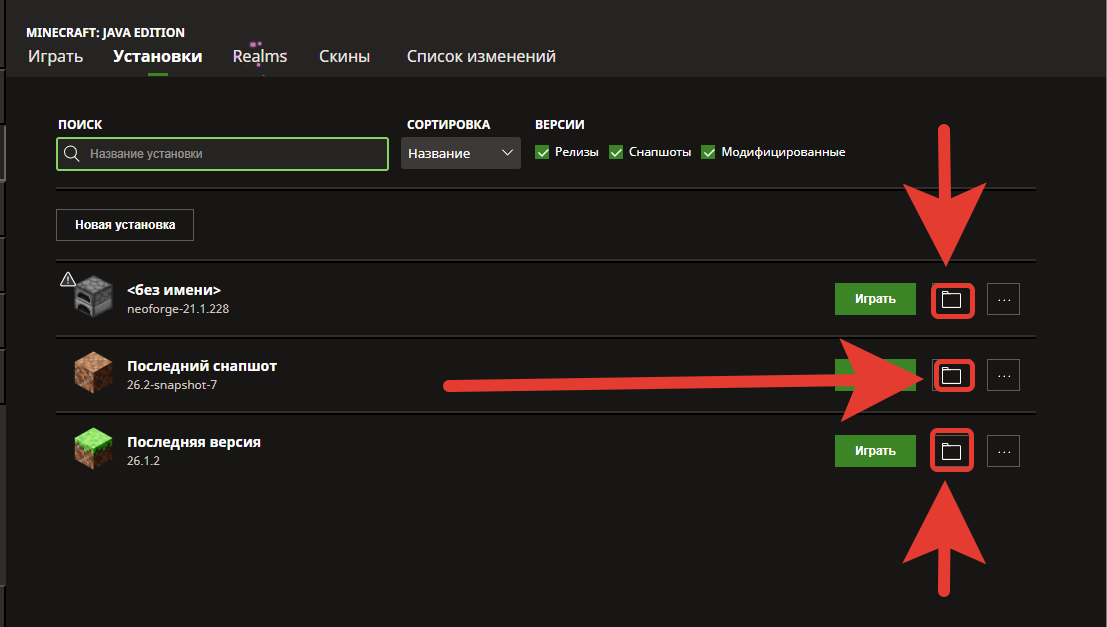The width and height of the screenshot is (1107, 627).
Task: Switch to the Установки tab
Action: pos(157,56)
